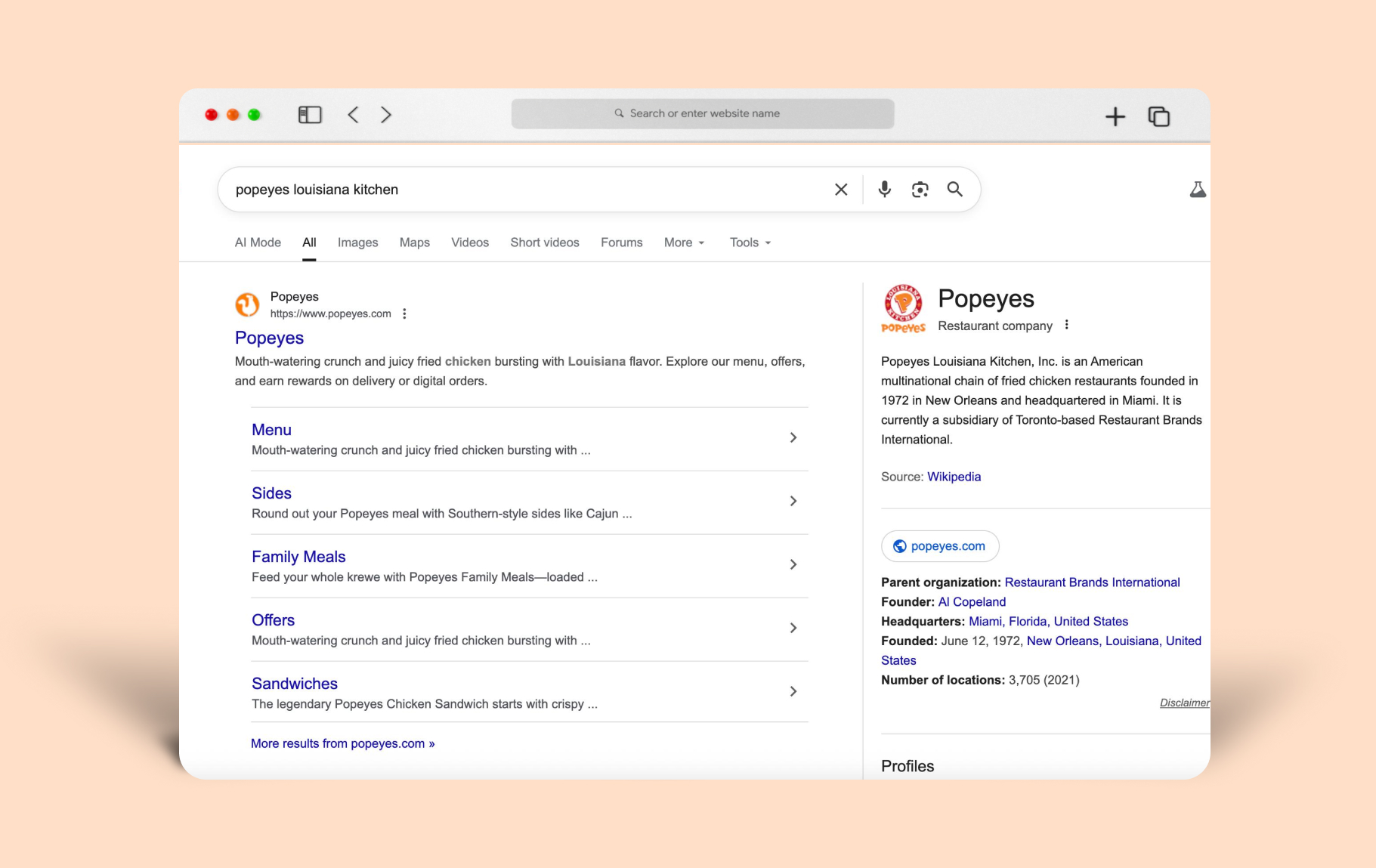Switch to the AI Mode tab
The height and width of the screenshot is (868, 1376).
pos(258,242)
